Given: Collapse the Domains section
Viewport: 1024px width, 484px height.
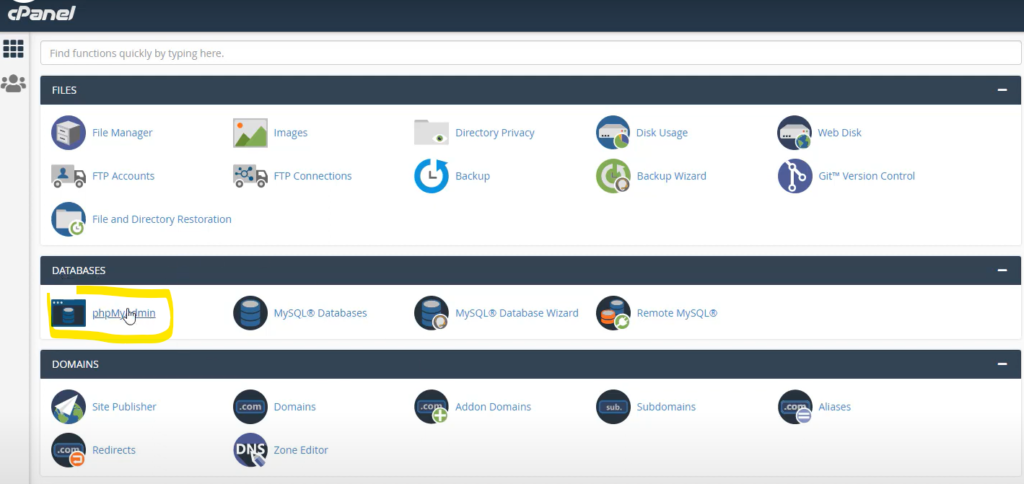Looking at the screenshot, I should [x=1002, y=364].
